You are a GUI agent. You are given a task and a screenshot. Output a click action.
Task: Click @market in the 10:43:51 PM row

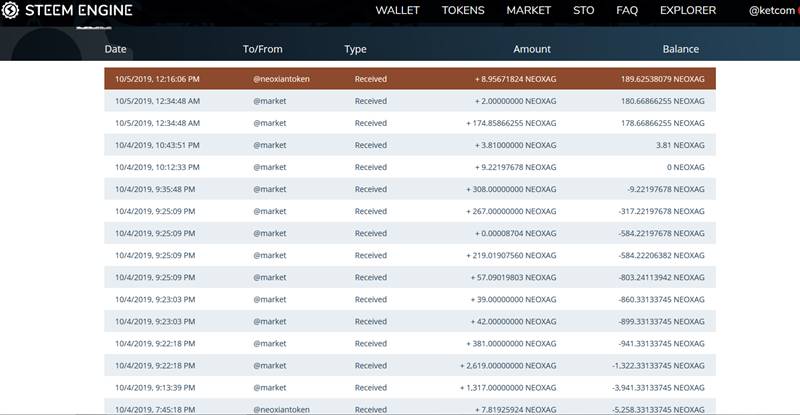[269, 145]
